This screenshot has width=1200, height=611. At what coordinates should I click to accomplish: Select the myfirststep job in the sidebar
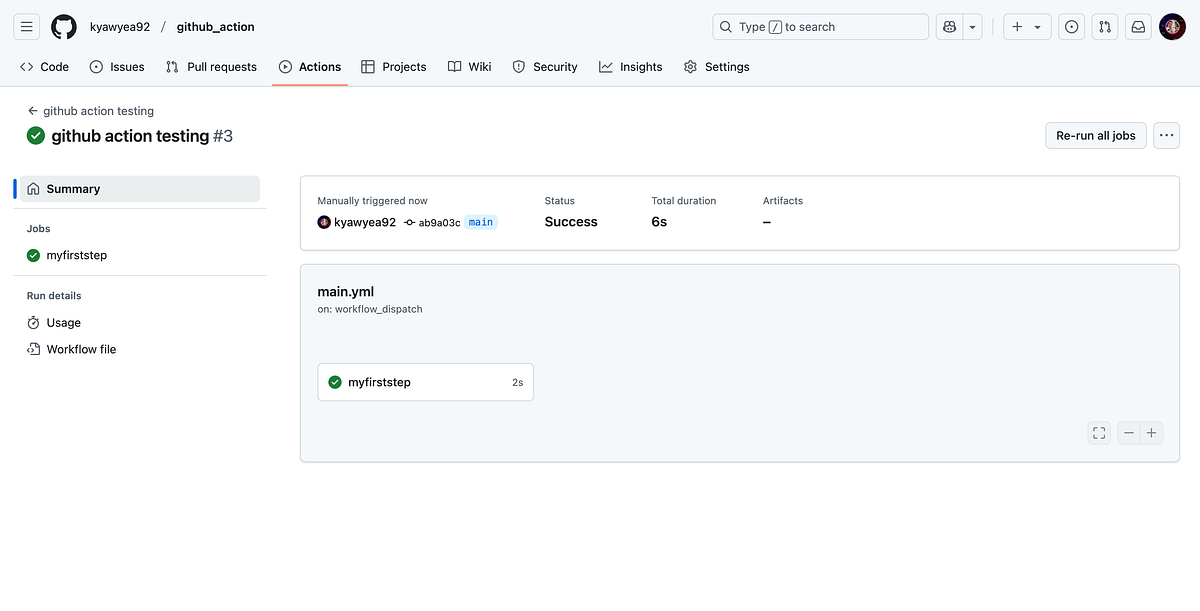(77, 255)
